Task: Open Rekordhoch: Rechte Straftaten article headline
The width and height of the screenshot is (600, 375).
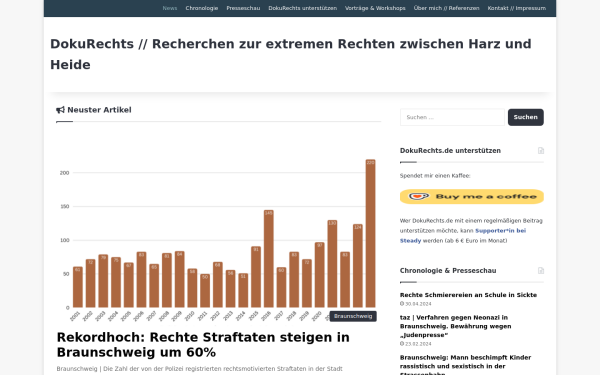Action: coord(203,345)
